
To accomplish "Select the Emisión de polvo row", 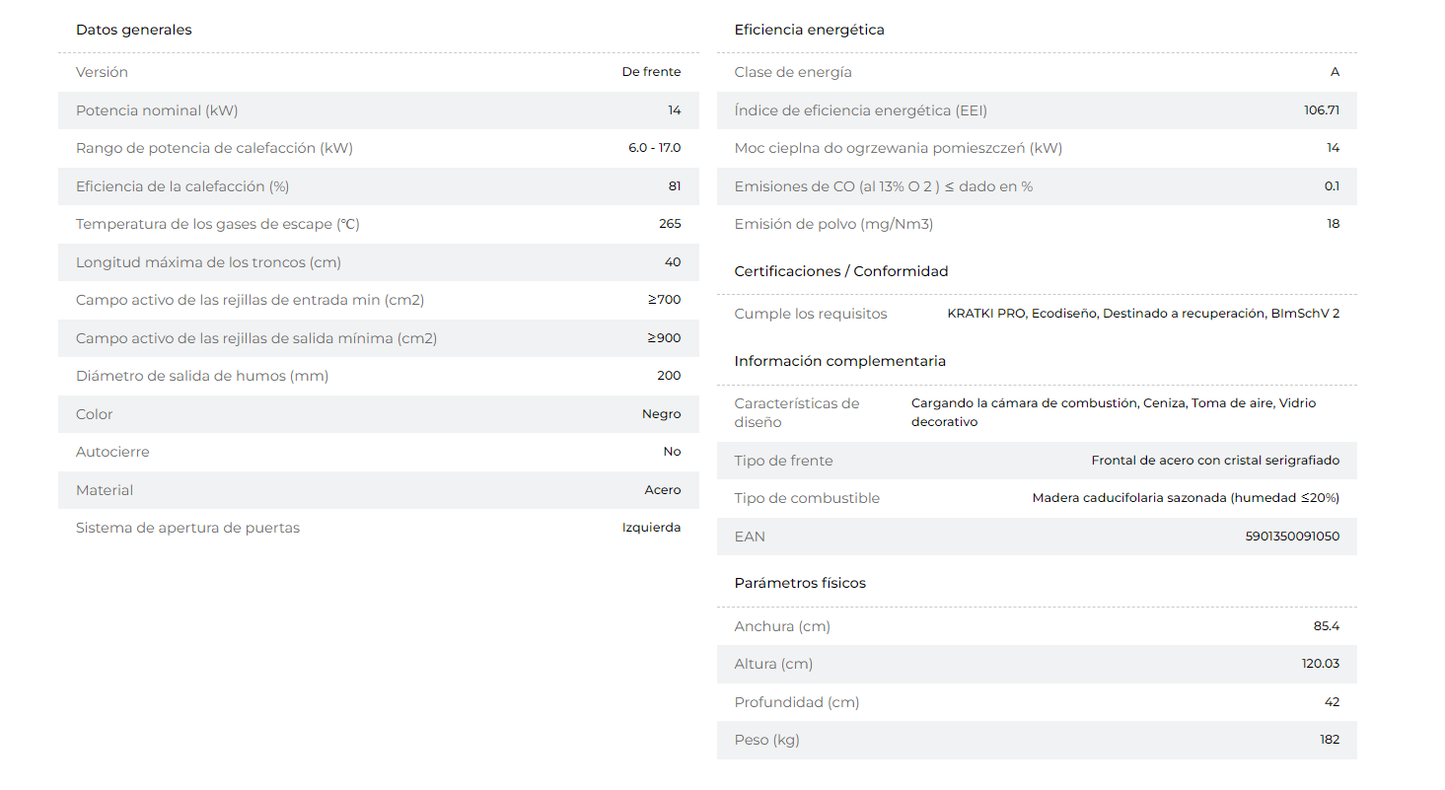I will click(x=1037, y=224).
